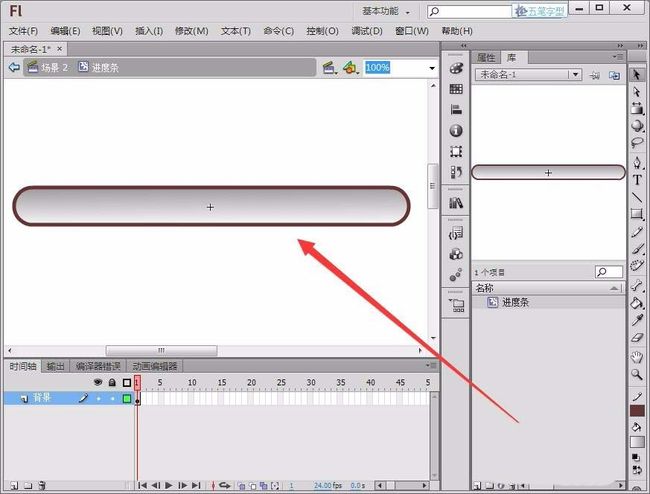Screen dimensions: 650x494
Task: Select the Lasso tool
Action: coord(637,143)
